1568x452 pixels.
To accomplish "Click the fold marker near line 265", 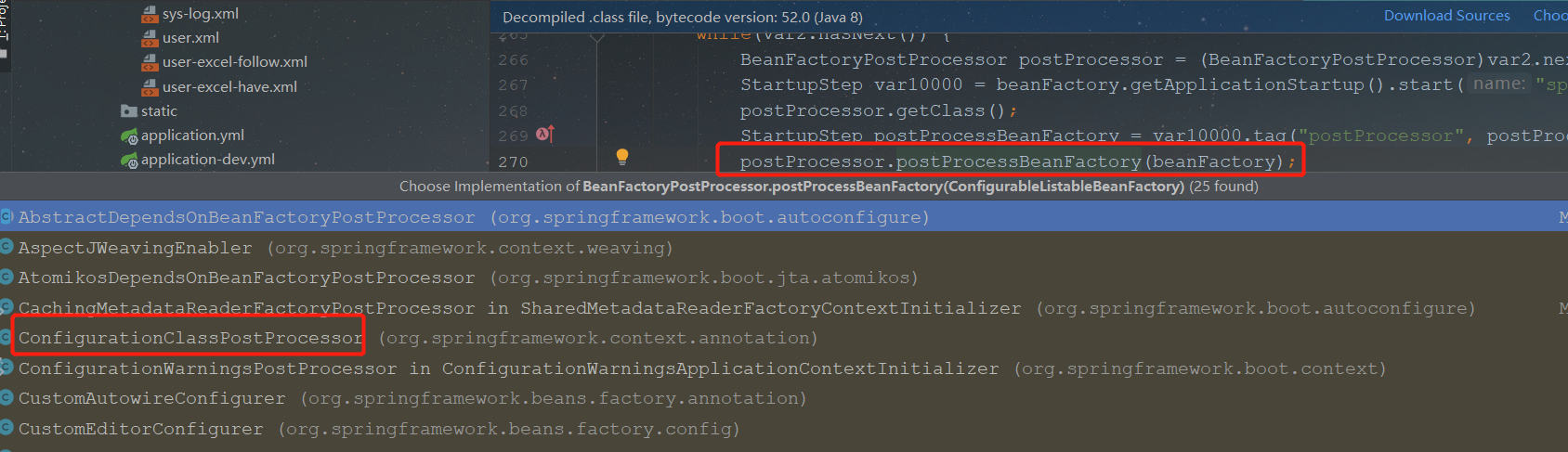I will [597, 37].
